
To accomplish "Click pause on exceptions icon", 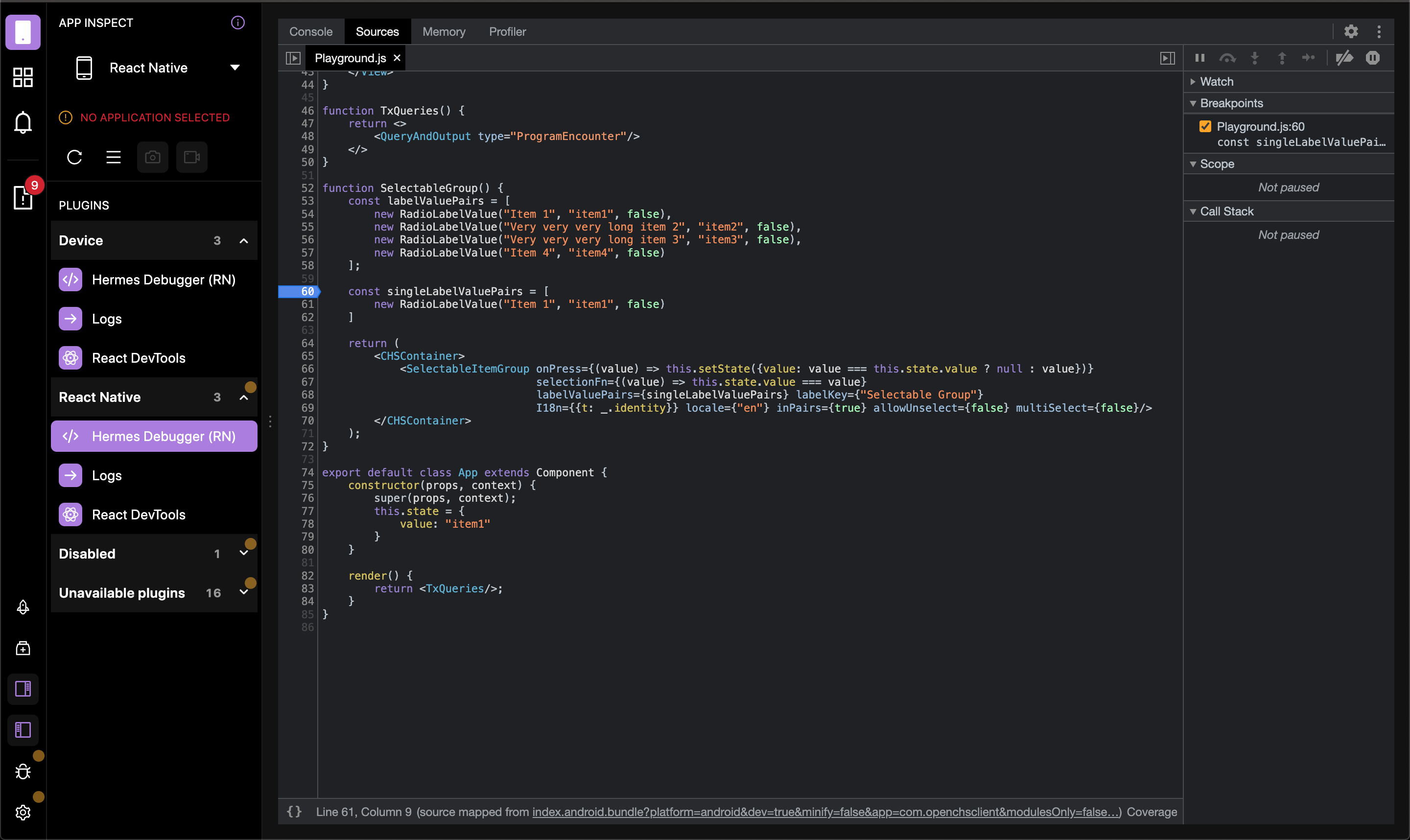I will pos(1373,58).
